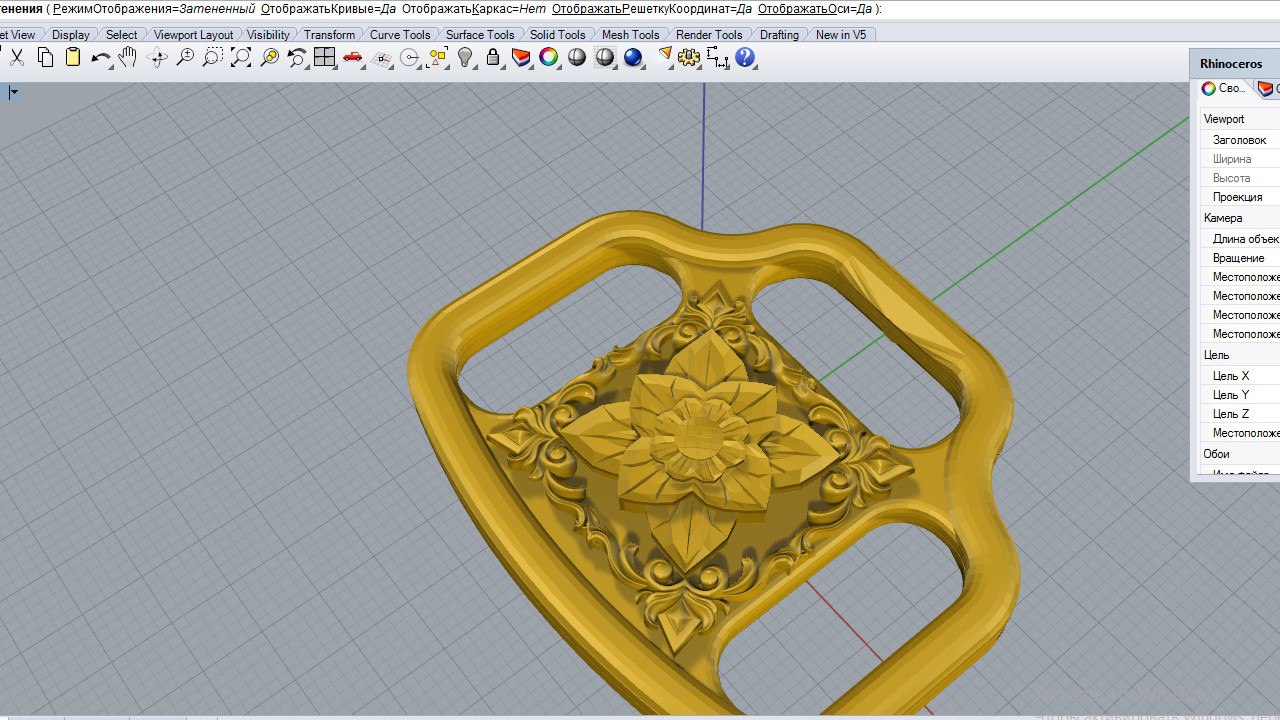Viewport: 1280px width, 720px height.
Task: Click the Zoom Extents icon
Action: [x=241, y=58]
